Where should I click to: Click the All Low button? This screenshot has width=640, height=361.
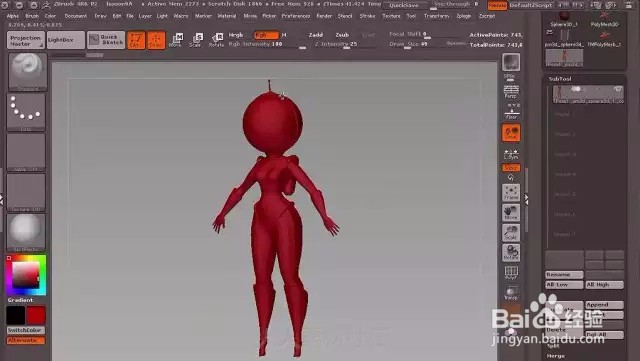point(564,285)
